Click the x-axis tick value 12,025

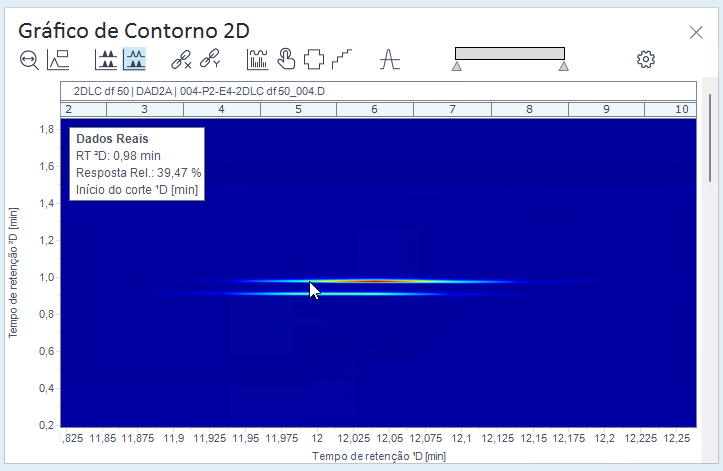(354, 438)
